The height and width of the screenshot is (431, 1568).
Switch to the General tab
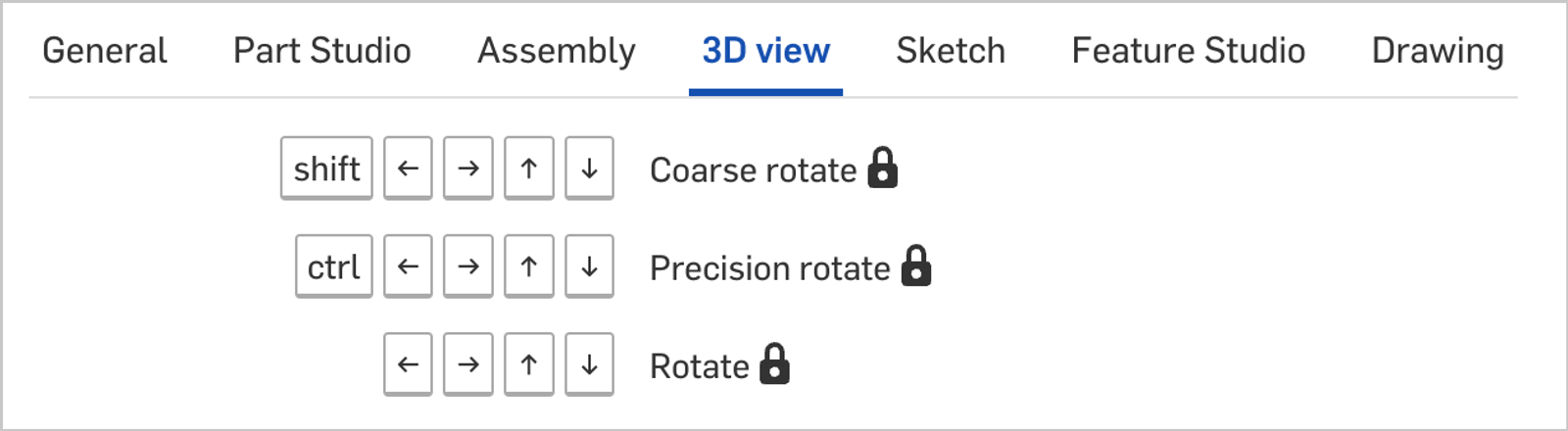(105, 51)
